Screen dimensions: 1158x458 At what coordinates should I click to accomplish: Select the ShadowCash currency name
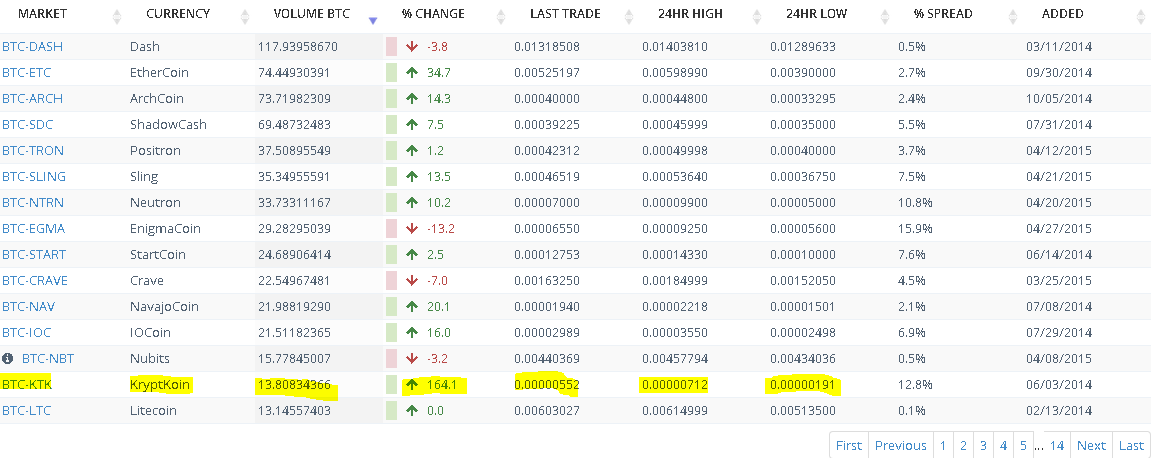168,125
